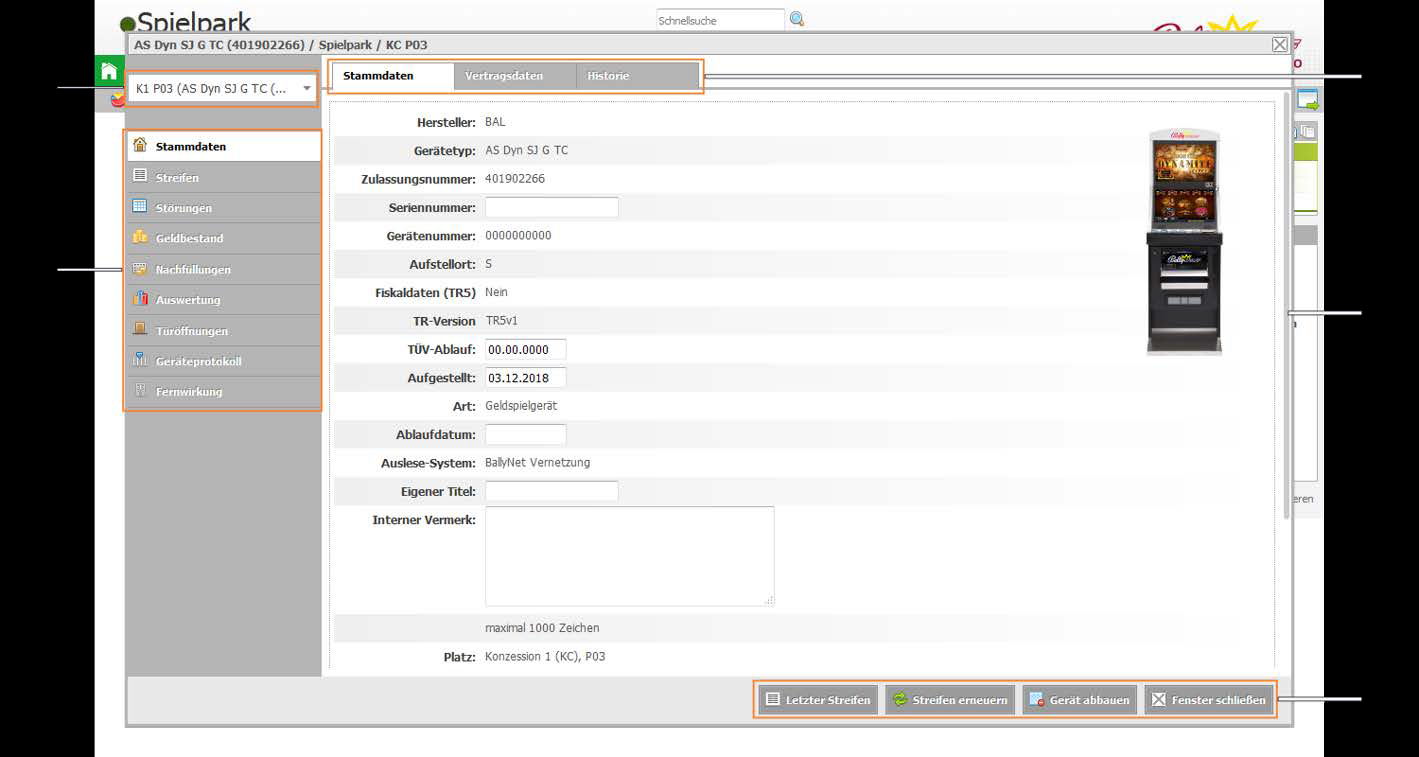The image size is (1419, 757).
Task: Switch to the Stammdaten tab
Action: click(391, 76)
